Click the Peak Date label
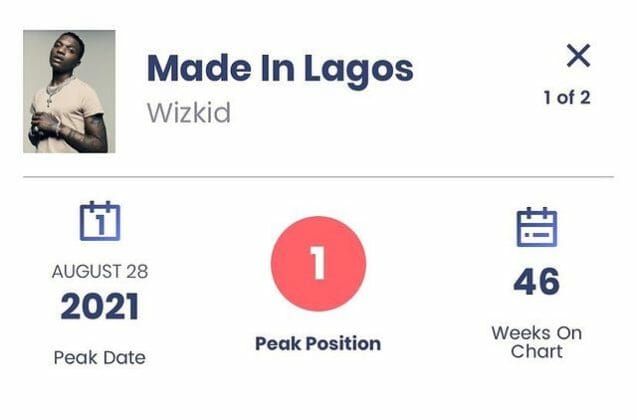This screenshot has height=420, width=637. (x=100, y=357)
